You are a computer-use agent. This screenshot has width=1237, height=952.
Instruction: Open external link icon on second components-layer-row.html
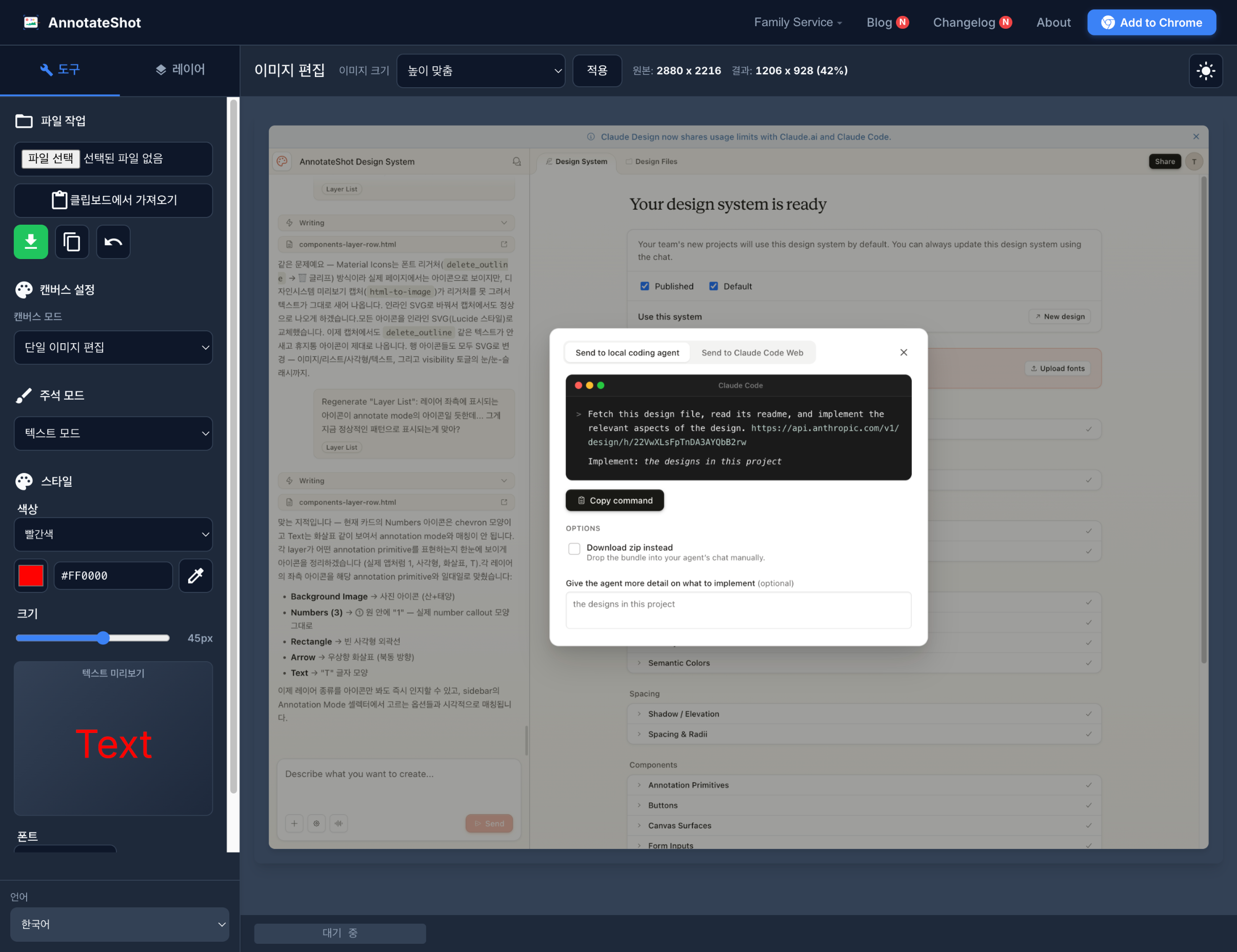click(x=504, y=502)
